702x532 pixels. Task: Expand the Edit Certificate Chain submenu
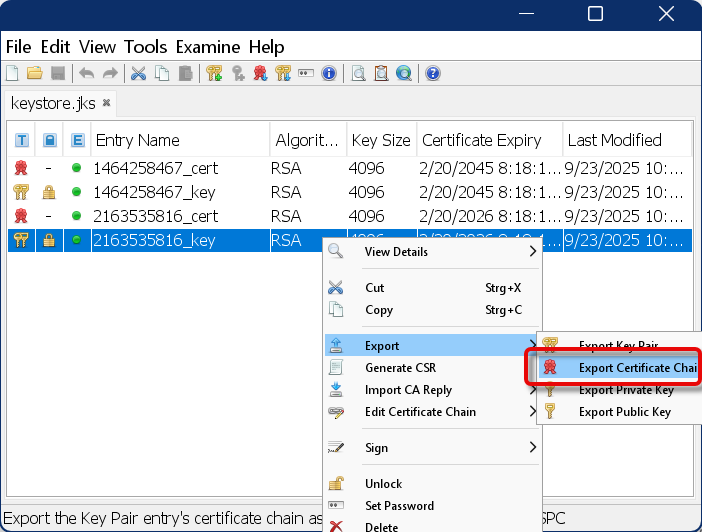[x=430, y=412]
